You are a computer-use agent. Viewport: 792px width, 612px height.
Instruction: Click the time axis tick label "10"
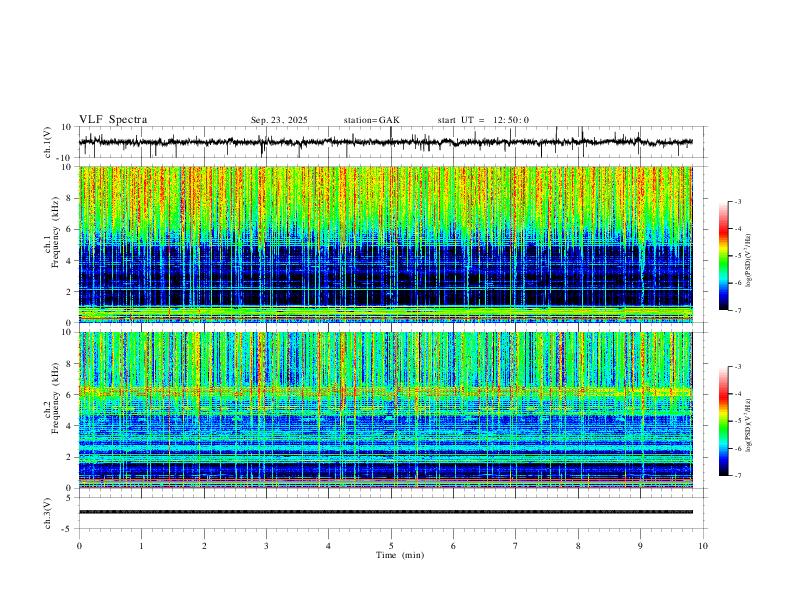pos(703,546)
